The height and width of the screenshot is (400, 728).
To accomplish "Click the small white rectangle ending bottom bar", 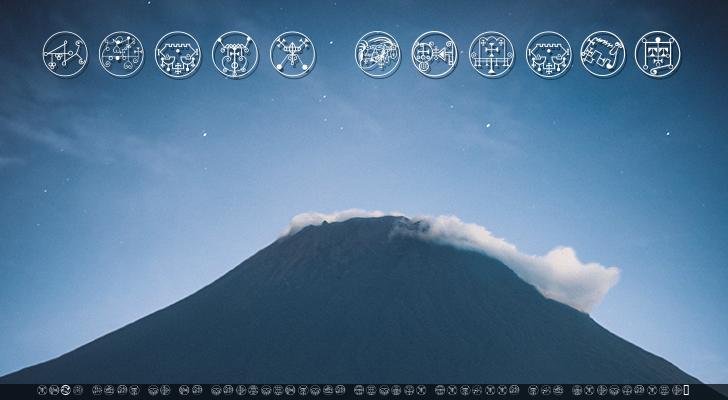I will click(686, 390).
